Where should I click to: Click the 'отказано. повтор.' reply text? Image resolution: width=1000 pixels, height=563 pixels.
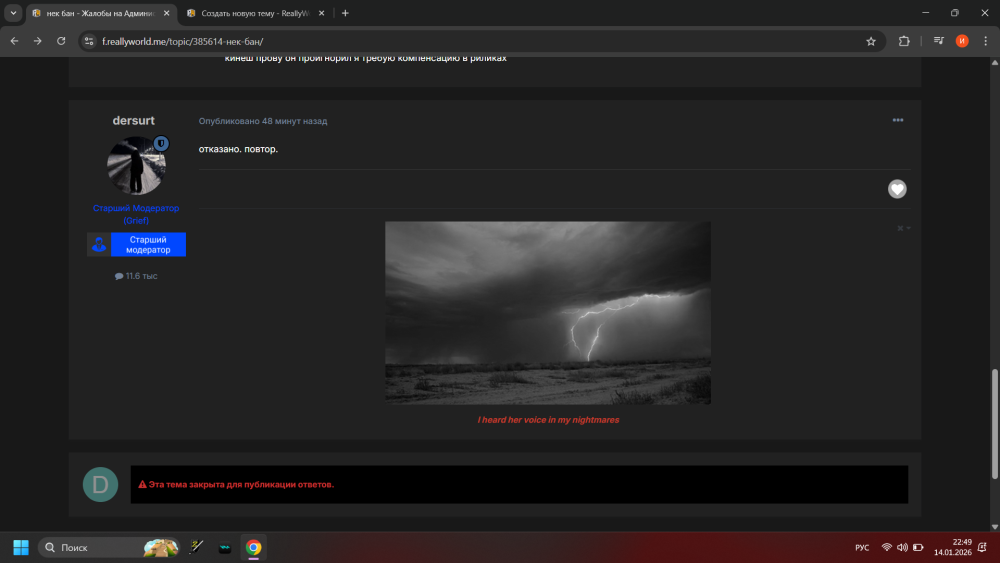click(238, 149)
